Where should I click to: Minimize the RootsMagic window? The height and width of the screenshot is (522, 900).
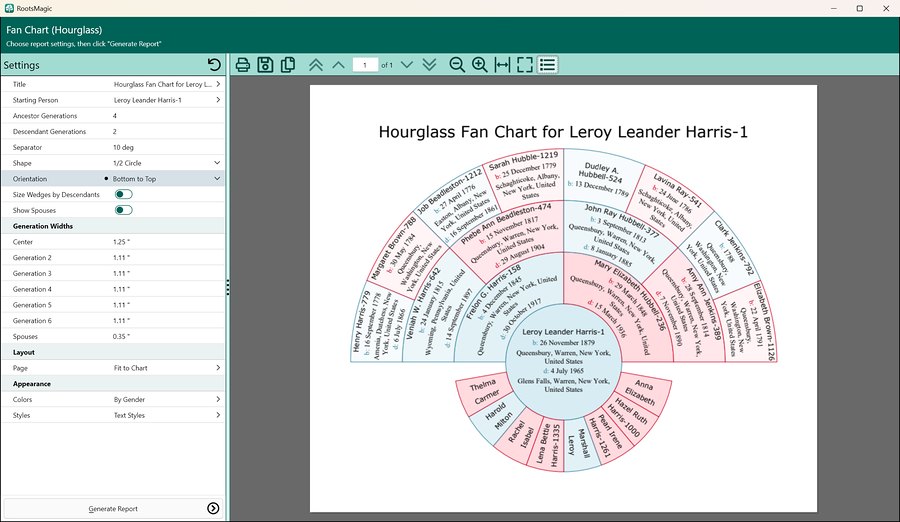pyautogui.click(x=833, y=8)
